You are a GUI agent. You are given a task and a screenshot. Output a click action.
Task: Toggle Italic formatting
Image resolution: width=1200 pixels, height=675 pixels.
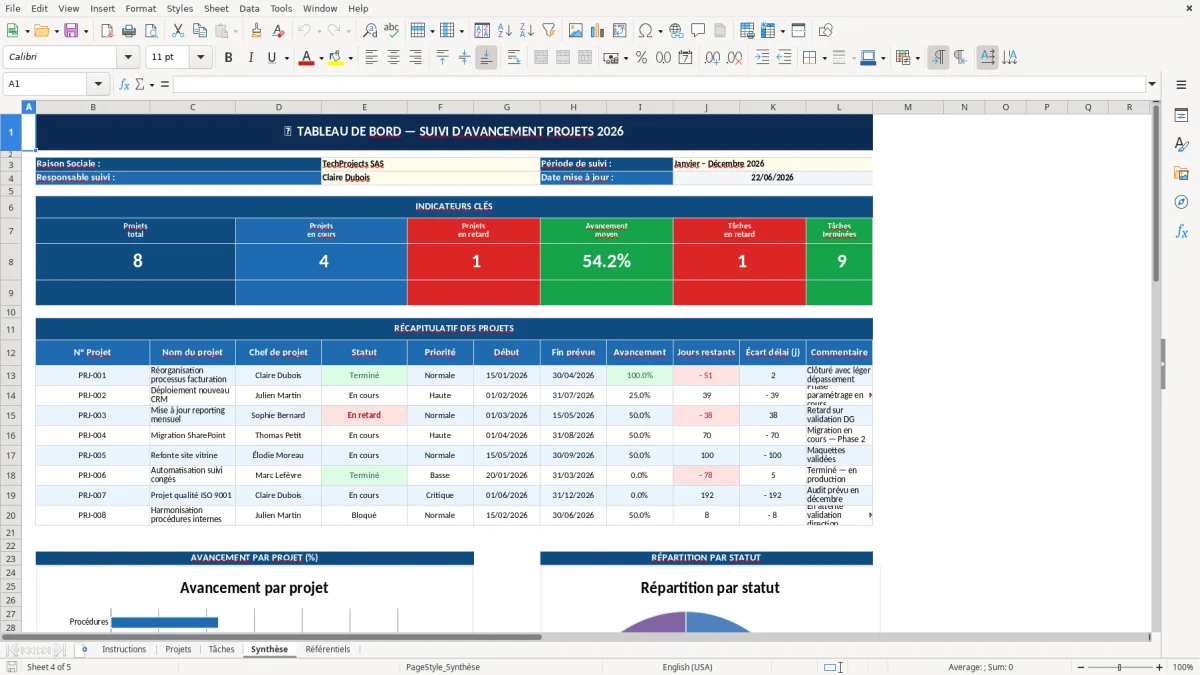(x=250, y=58)
